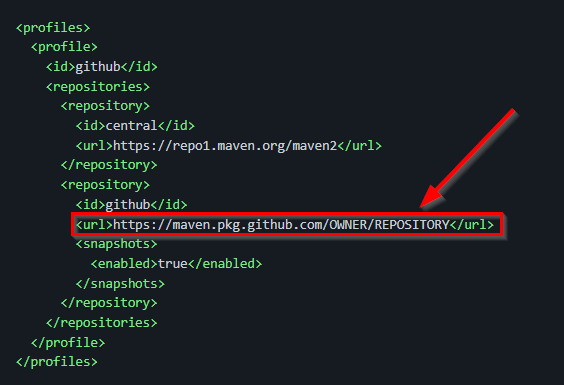Click the closing </snapshots> tag line
564x385 pixels.
click(x=120, y=284)
